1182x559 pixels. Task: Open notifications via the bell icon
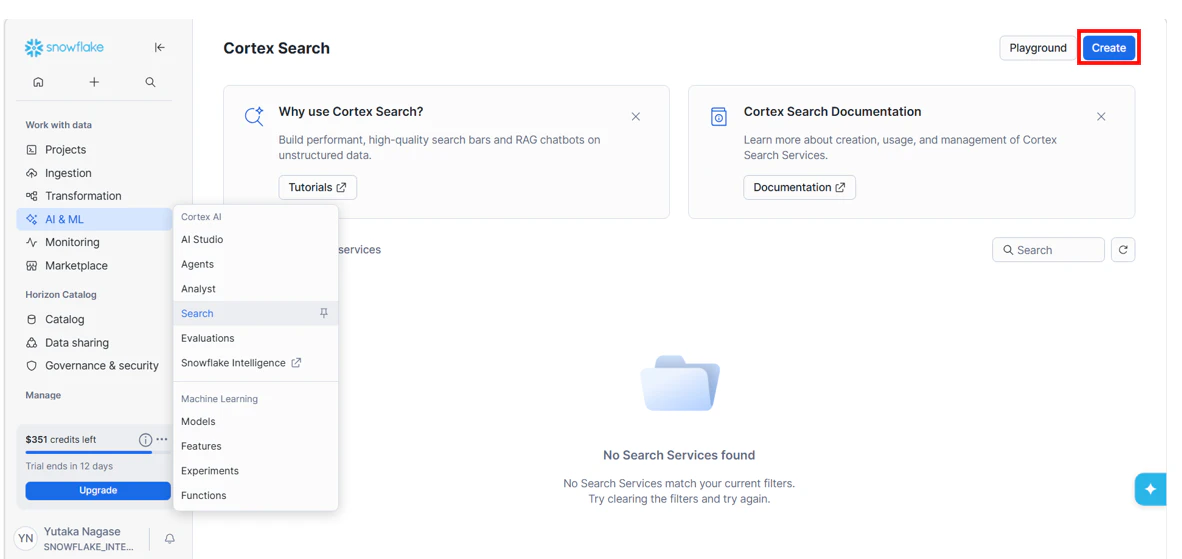(170, 539)
